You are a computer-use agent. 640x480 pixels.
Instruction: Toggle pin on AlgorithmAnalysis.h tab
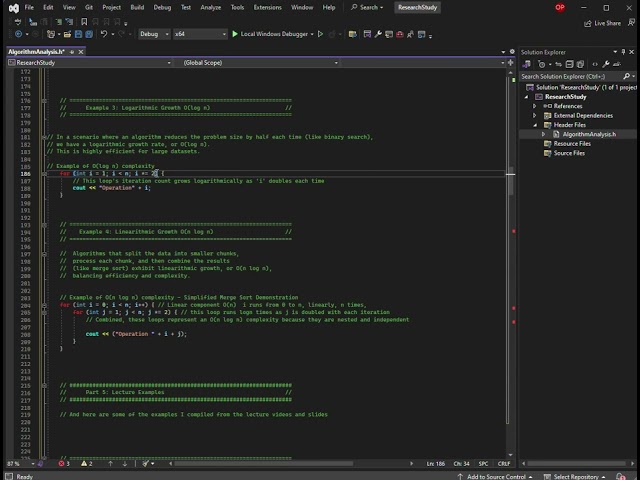coord(72,52)
